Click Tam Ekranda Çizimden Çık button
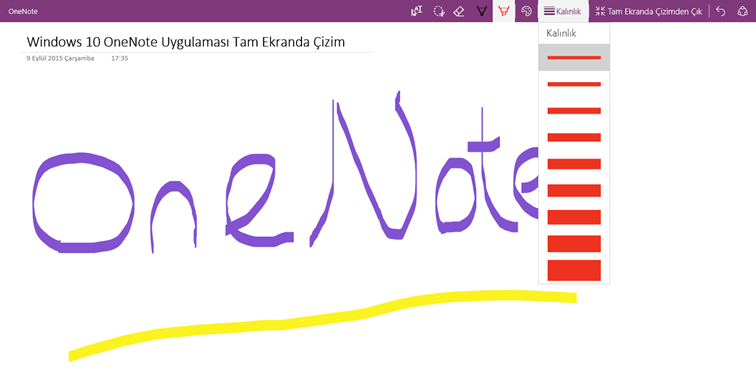The width and height of the screenshot is (756, 389). click(x=649, y=11)
